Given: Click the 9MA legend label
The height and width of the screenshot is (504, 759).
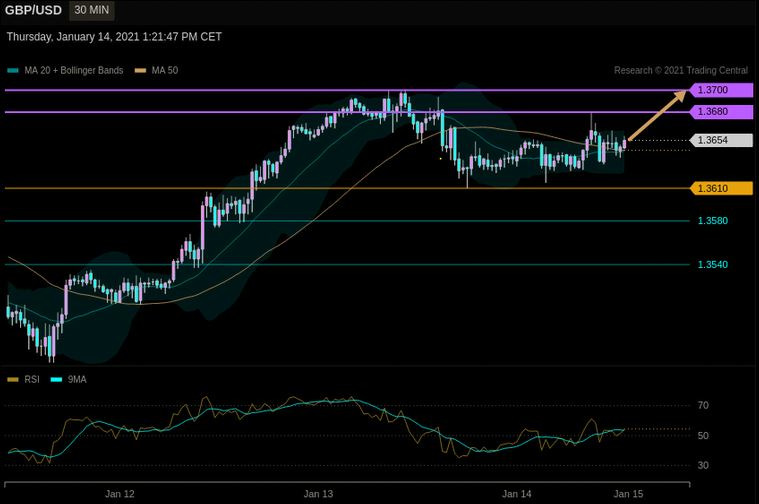Looking at the screenshot, I should 77,380.
